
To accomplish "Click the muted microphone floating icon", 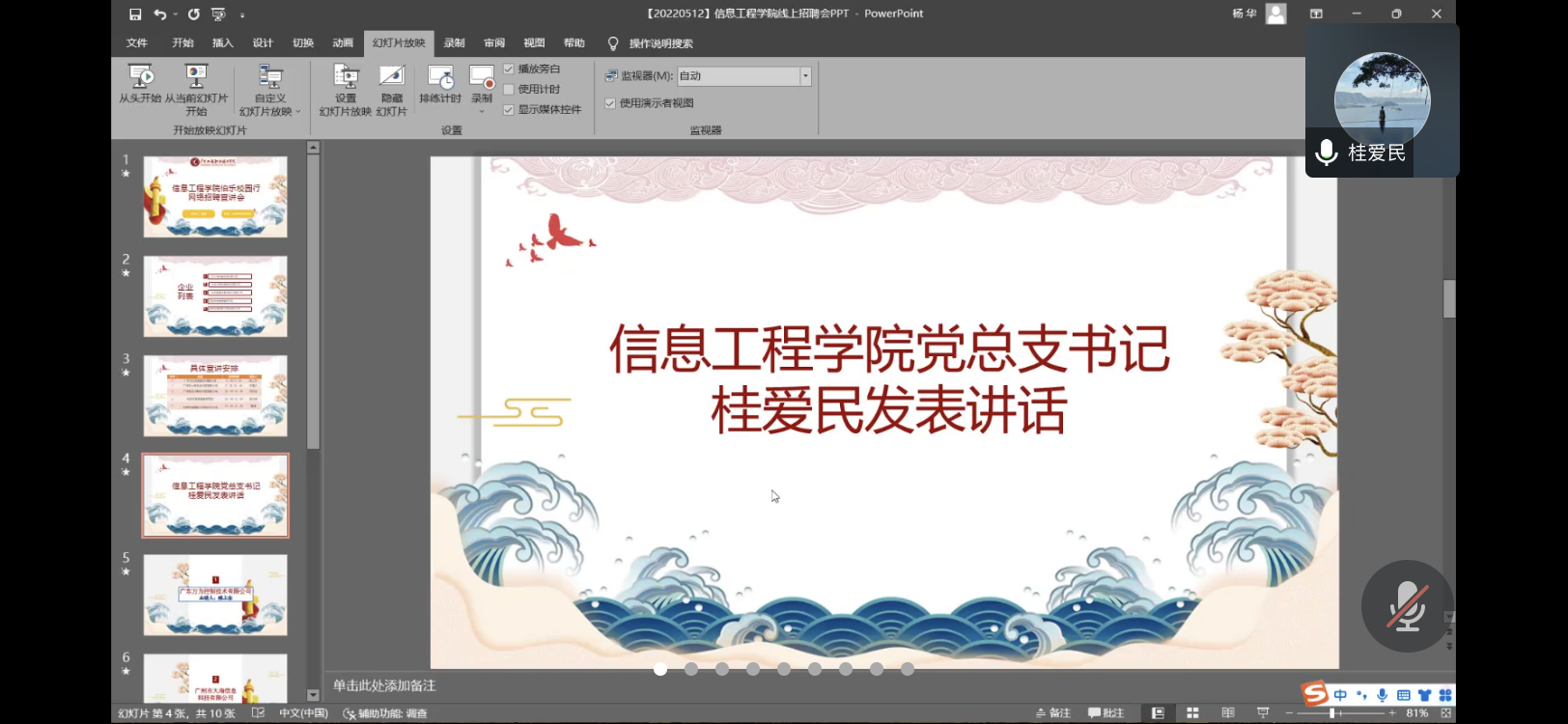I will click(x=1407, y=606).
